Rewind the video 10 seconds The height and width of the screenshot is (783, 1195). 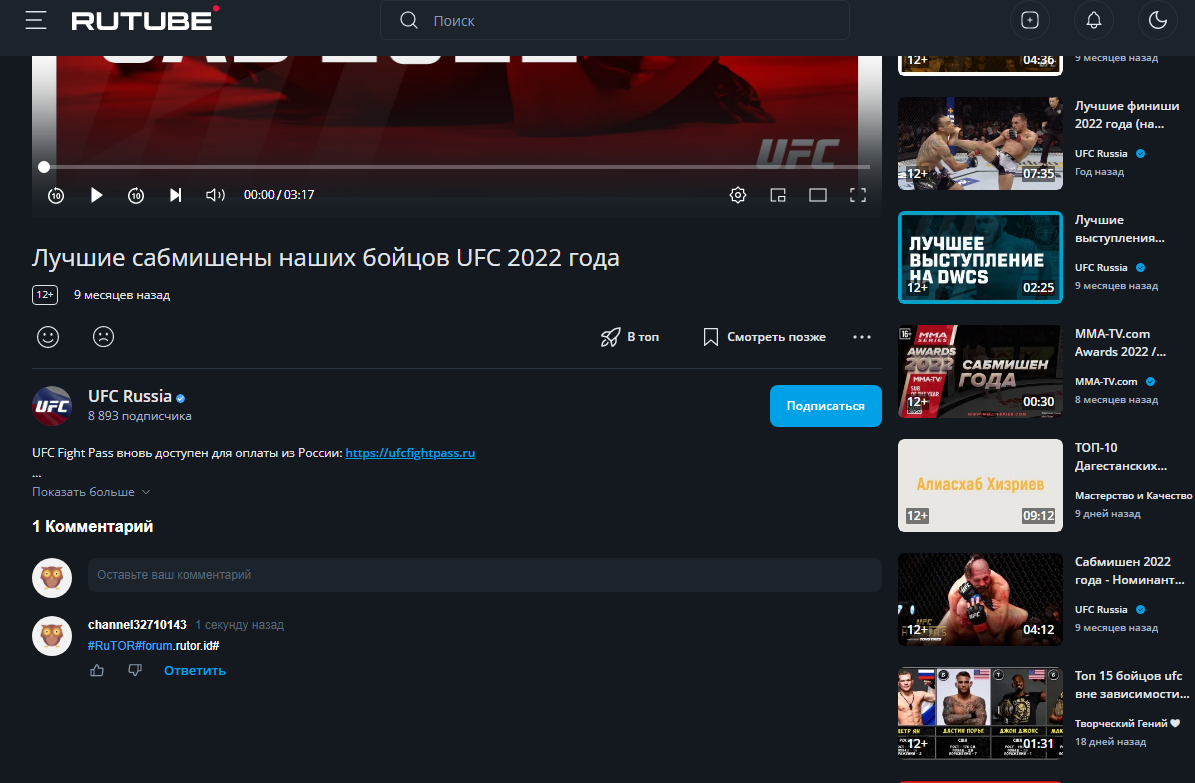pyautogui.click(x=56, y=195)
